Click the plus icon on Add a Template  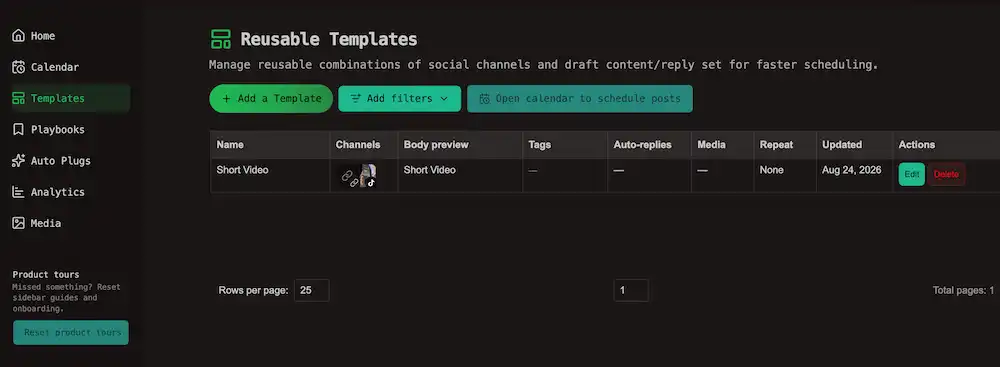[226, 99]
